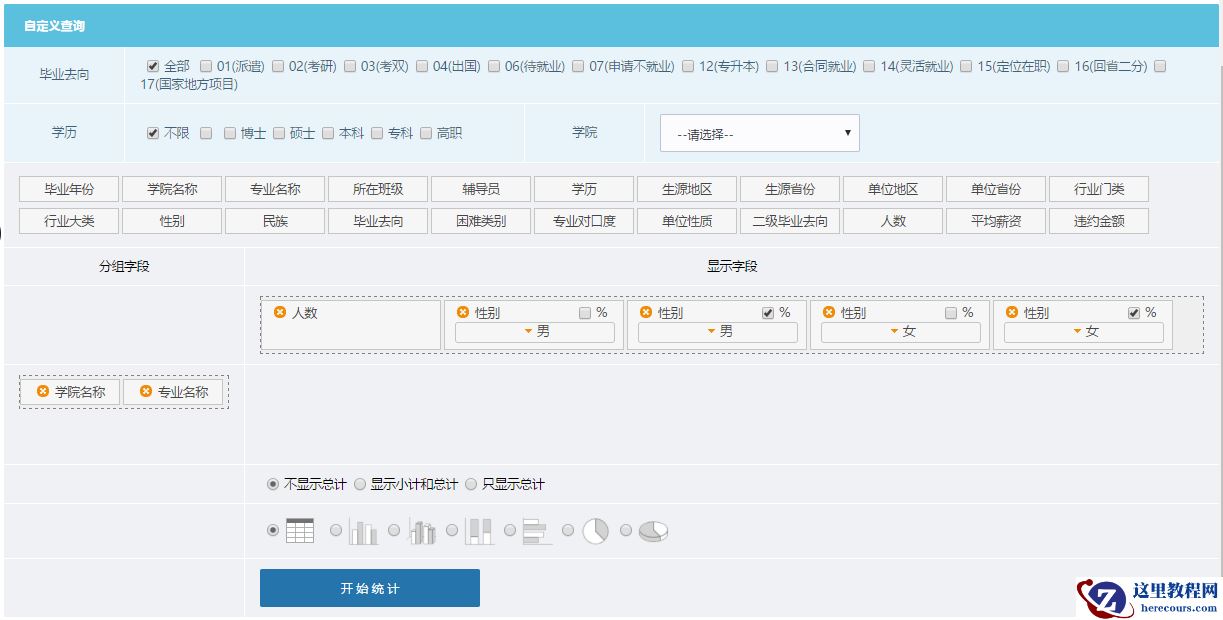Remove 性别 男 field with unchecked % using x

tap(463, 312)
